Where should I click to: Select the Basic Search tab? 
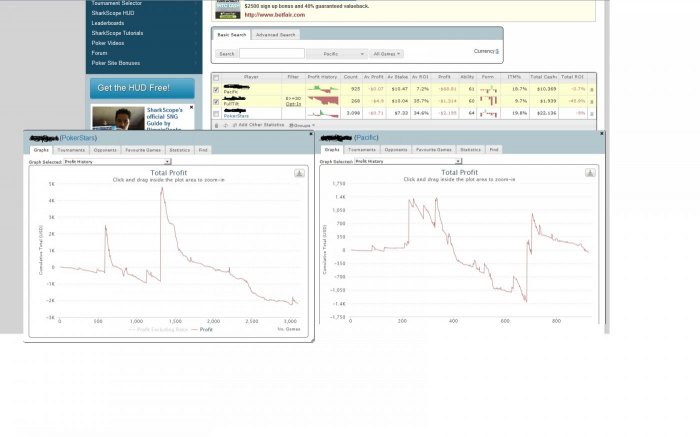coord(231,35)
